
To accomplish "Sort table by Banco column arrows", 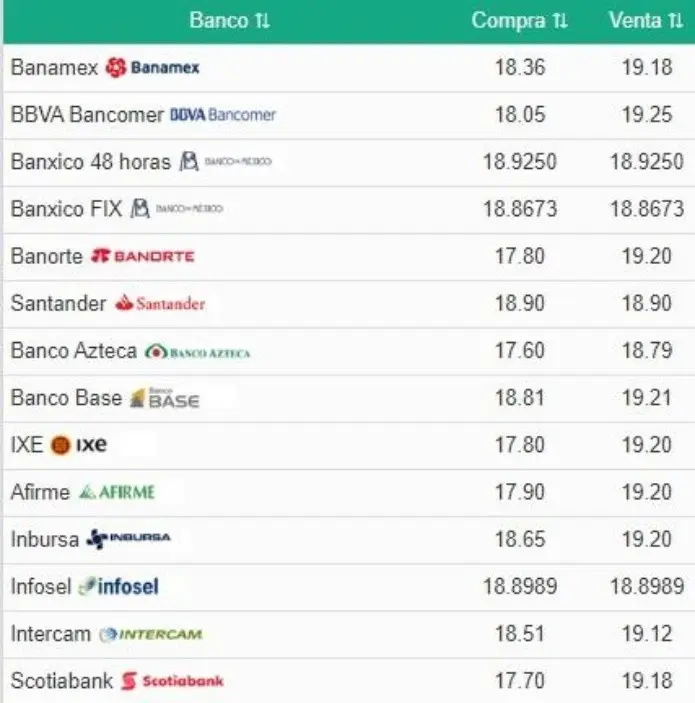I will [x=263, y=21].
